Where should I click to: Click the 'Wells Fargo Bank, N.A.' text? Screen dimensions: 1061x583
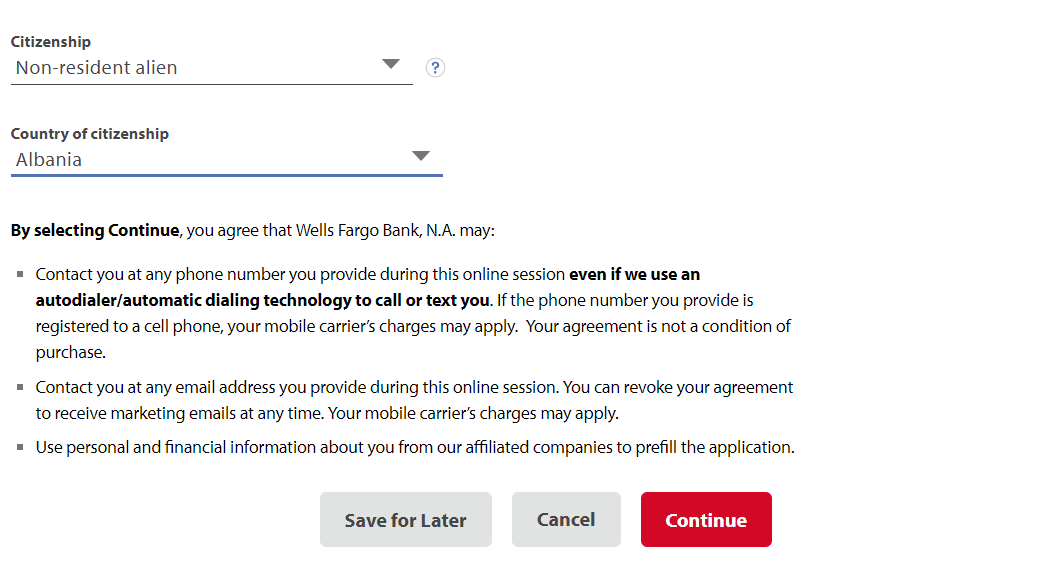click(x=376, y=231)
